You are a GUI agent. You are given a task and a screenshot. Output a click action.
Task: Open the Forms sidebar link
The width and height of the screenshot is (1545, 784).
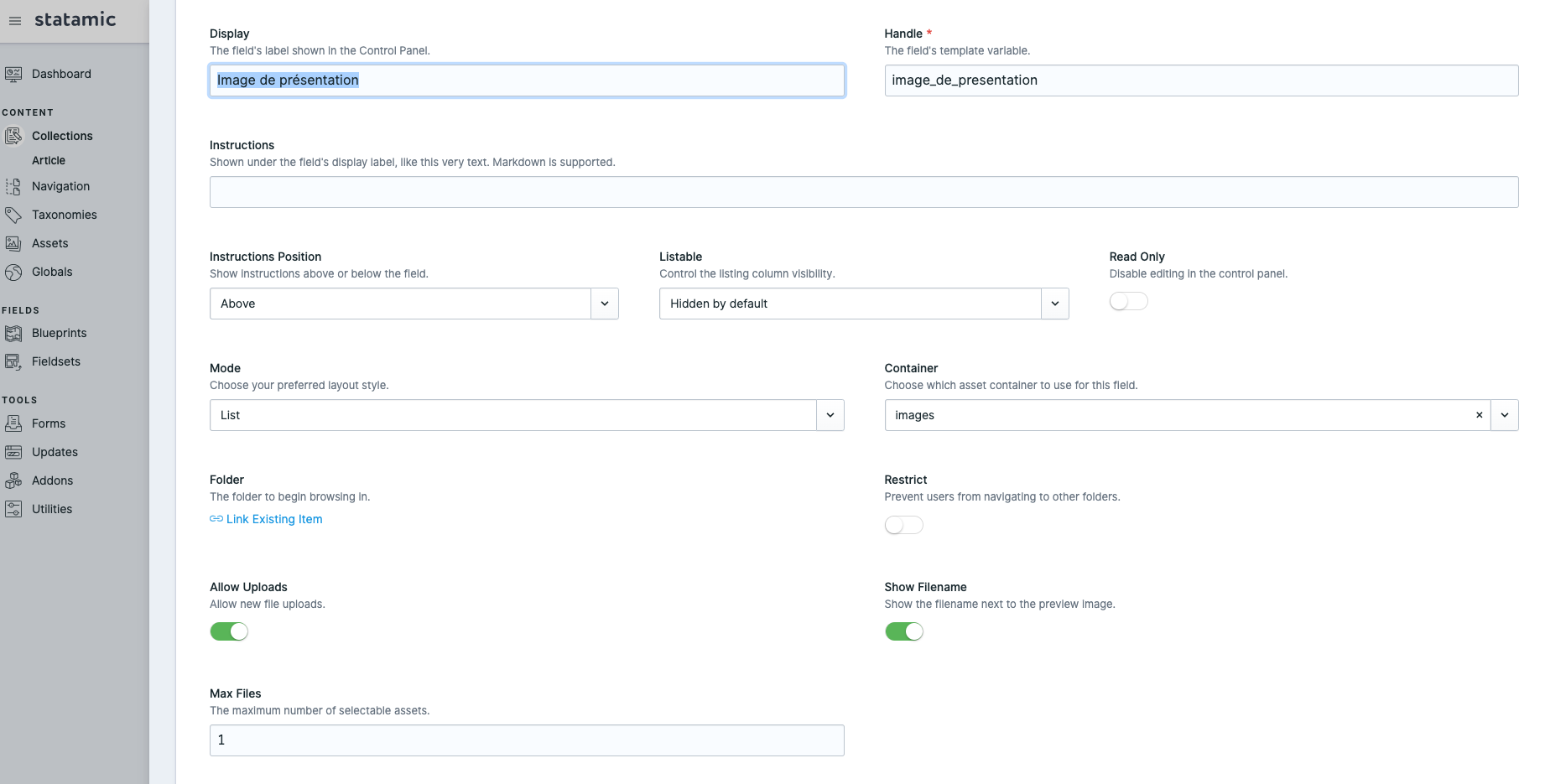[49, 423]
